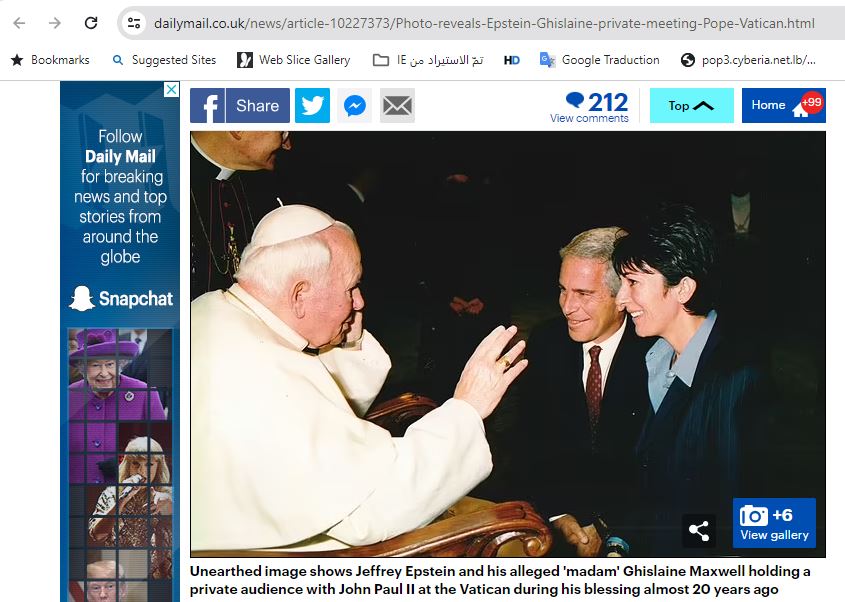This screenshot has width=845, height=602.
Task: Click the address bar URL field
Action: [480, 23]
